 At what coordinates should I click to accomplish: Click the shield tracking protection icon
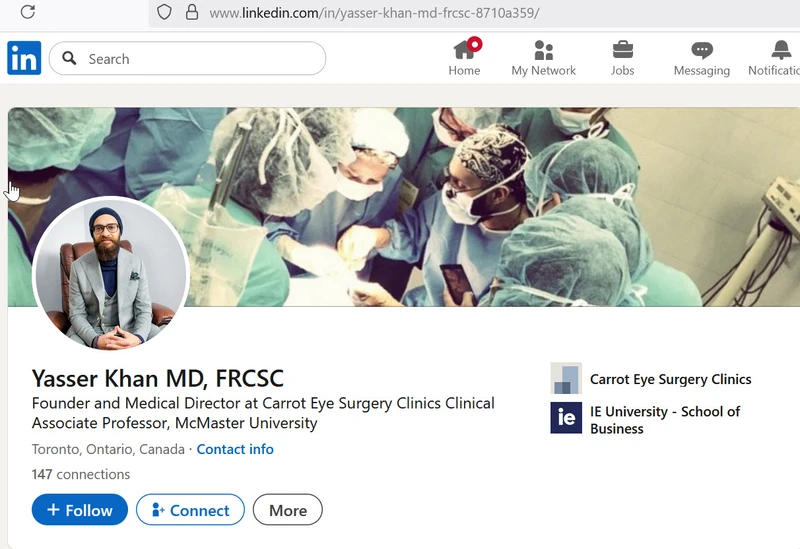[165, 13]
